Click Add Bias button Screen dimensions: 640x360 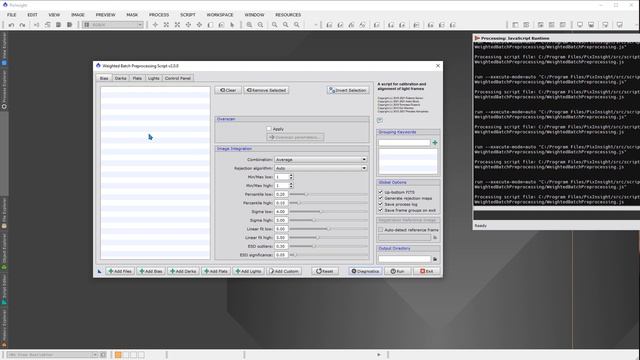pos(151,271)
